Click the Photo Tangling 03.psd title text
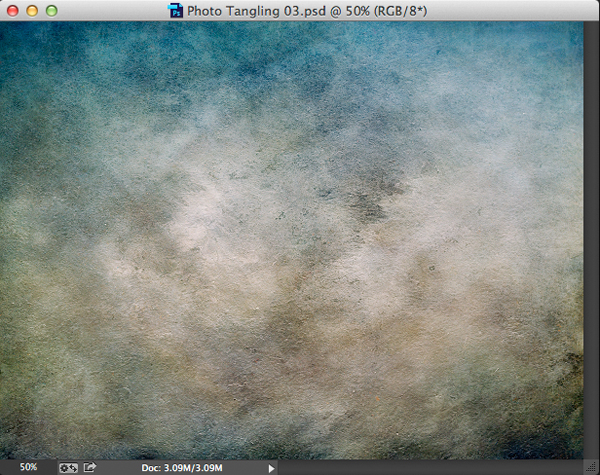This screenshot has width=600, height=475. (307, 11)
